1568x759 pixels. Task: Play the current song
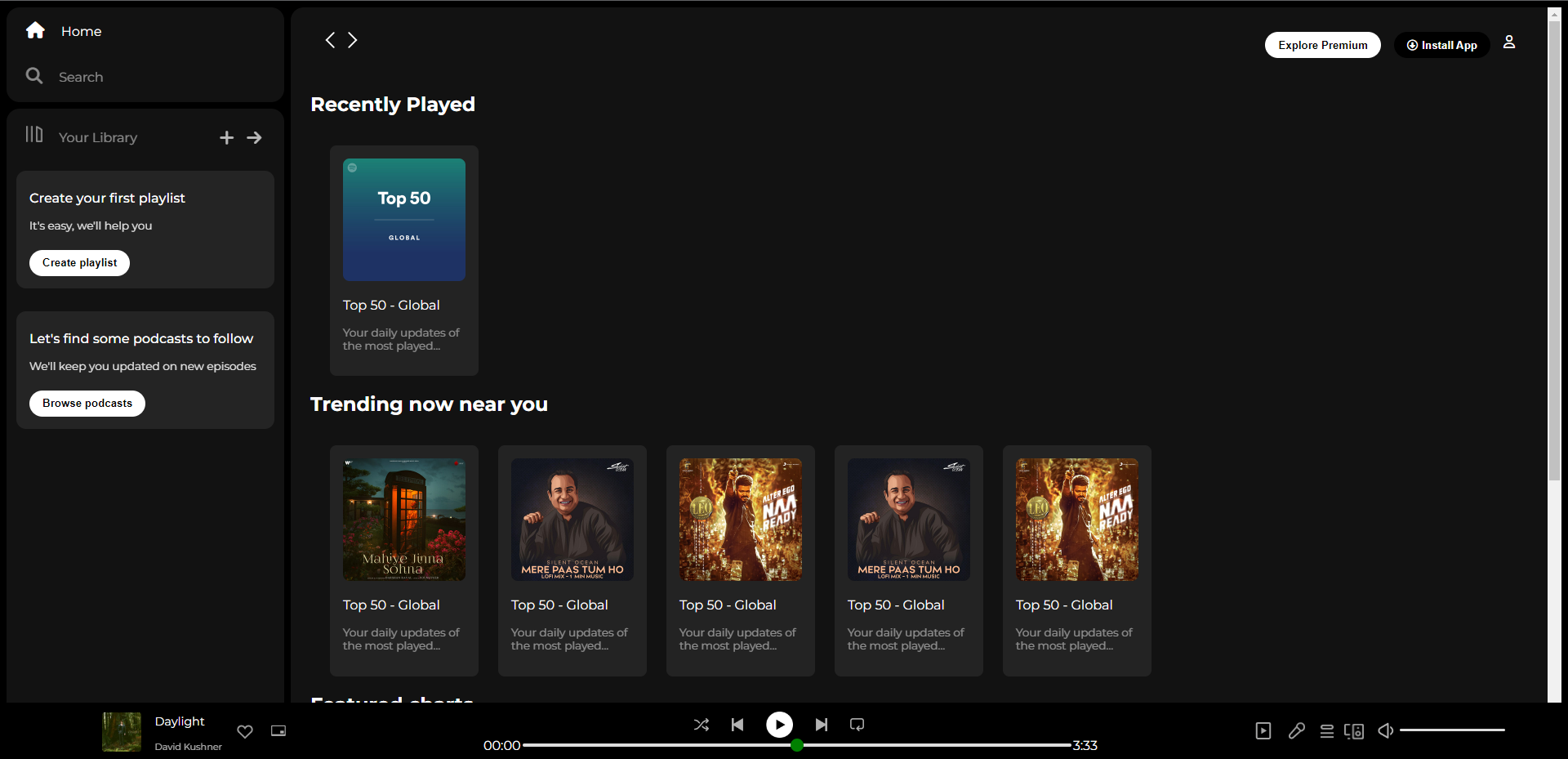click(x=779, y=725)
